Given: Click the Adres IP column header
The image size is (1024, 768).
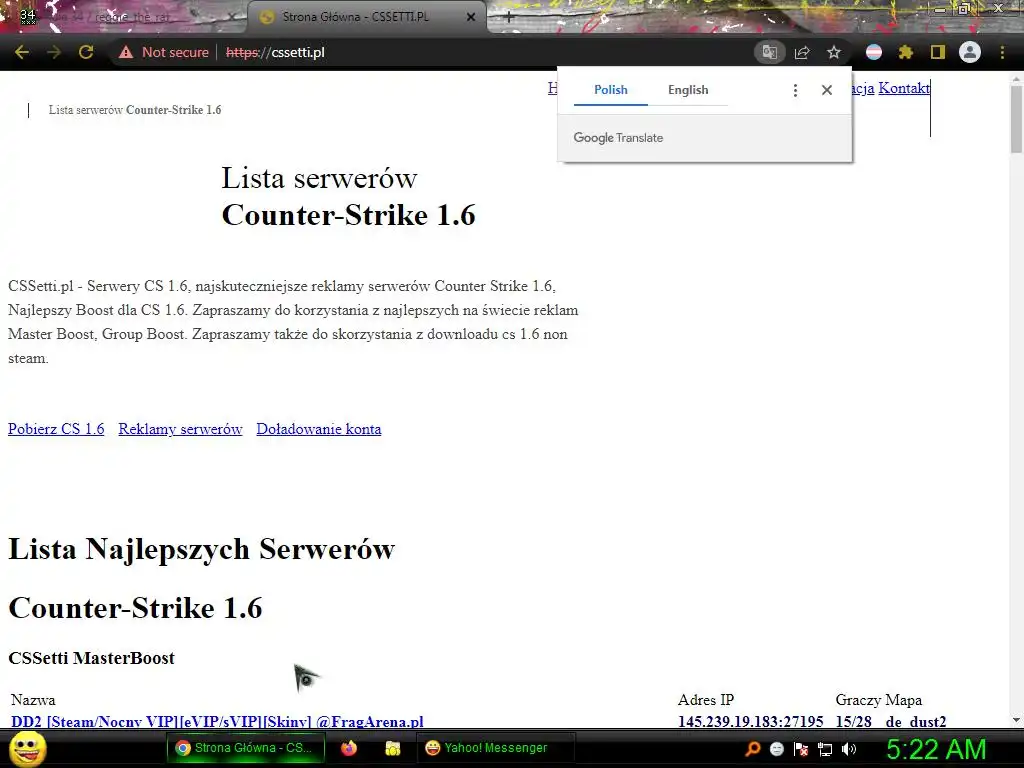Looking at the screenshot, I should [x=706, y=700].
